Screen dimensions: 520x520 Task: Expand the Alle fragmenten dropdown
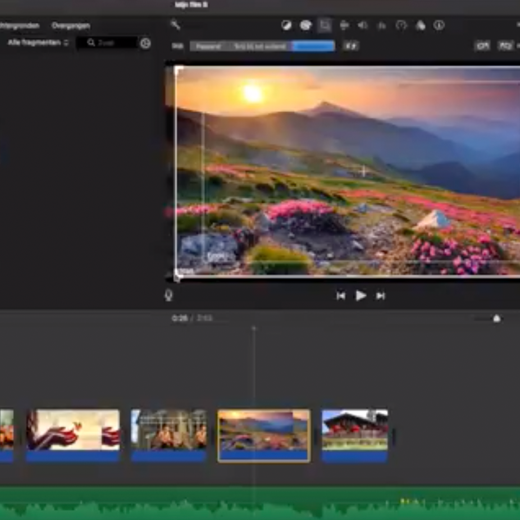[38, 43]
